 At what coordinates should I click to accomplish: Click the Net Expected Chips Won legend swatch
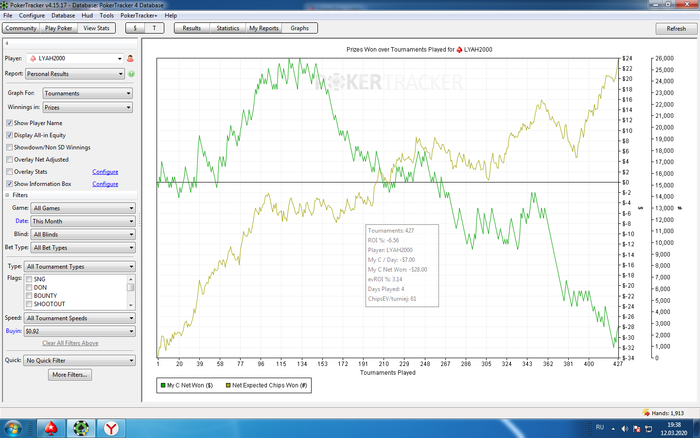pos(228,385)
